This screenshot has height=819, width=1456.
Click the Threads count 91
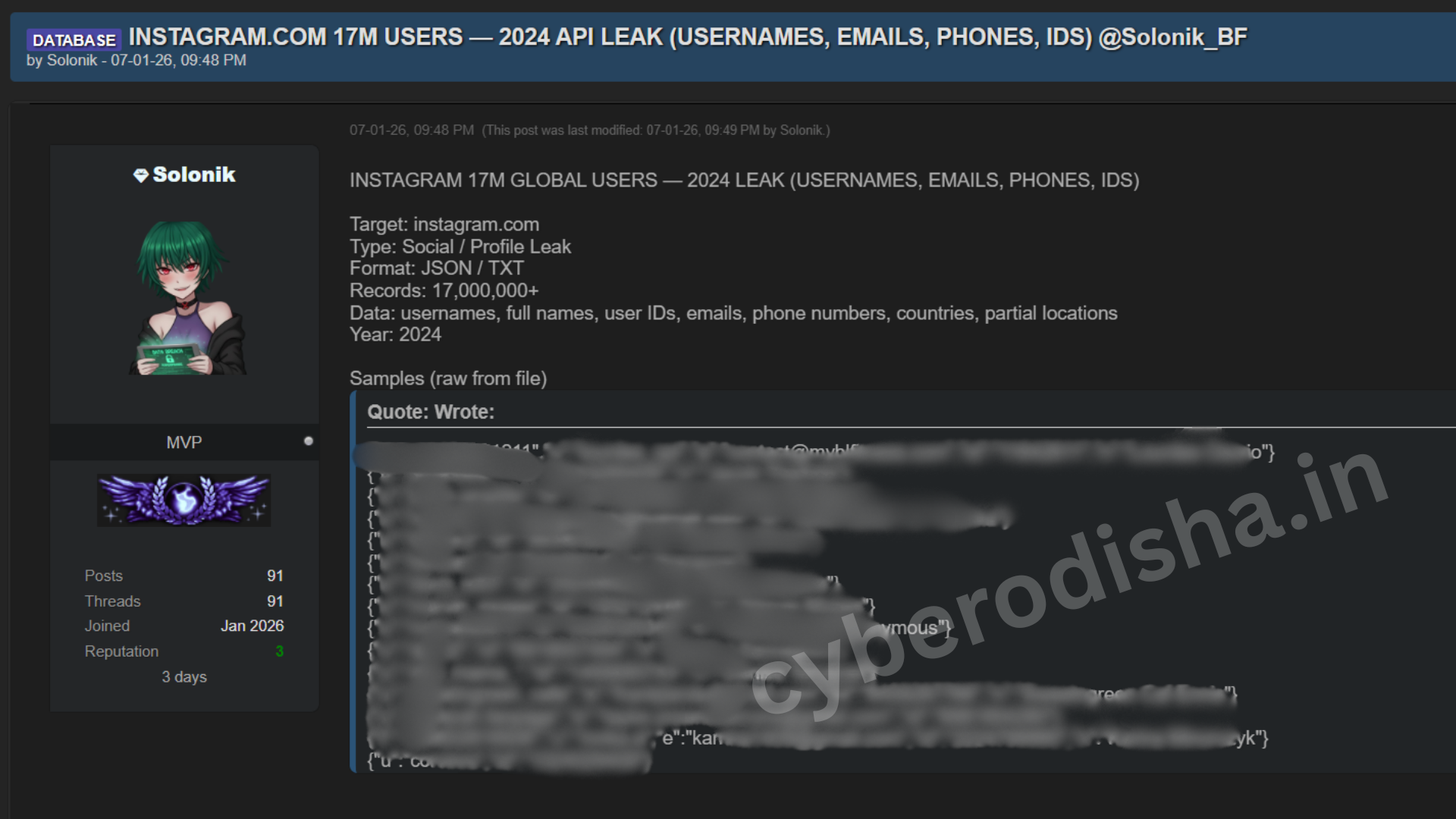pos(275,601)
